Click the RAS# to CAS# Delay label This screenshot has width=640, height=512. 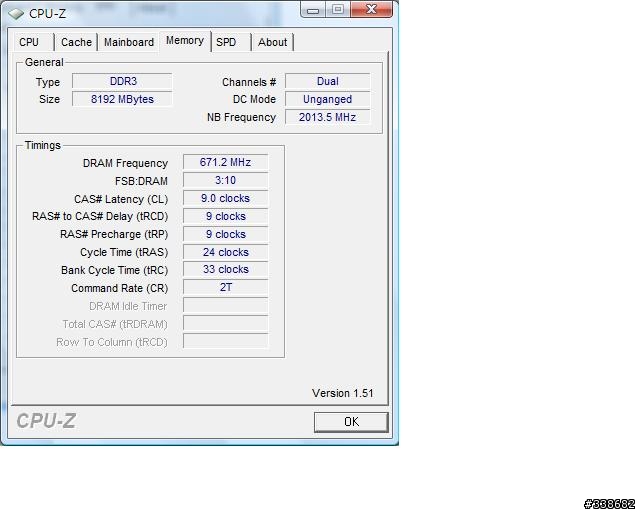(x=100, y=216)
